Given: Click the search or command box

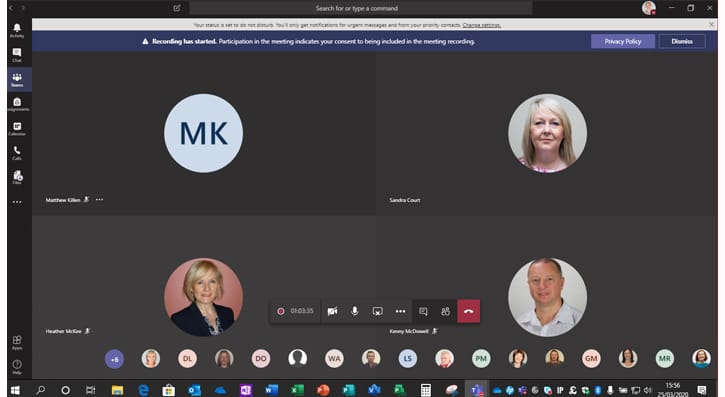Looking at the screenshot, I should pyautogui.click(x=361, y=8).
